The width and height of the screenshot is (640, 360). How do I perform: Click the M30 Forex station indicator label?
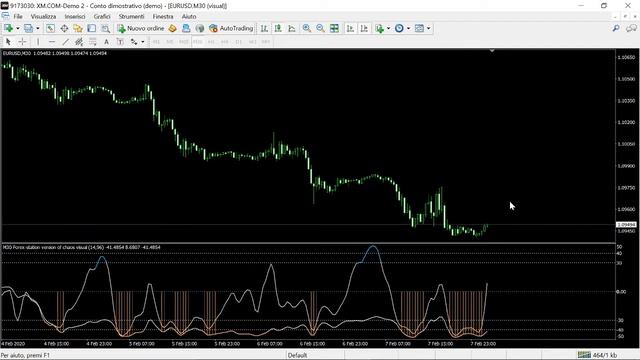click(81, 247)
